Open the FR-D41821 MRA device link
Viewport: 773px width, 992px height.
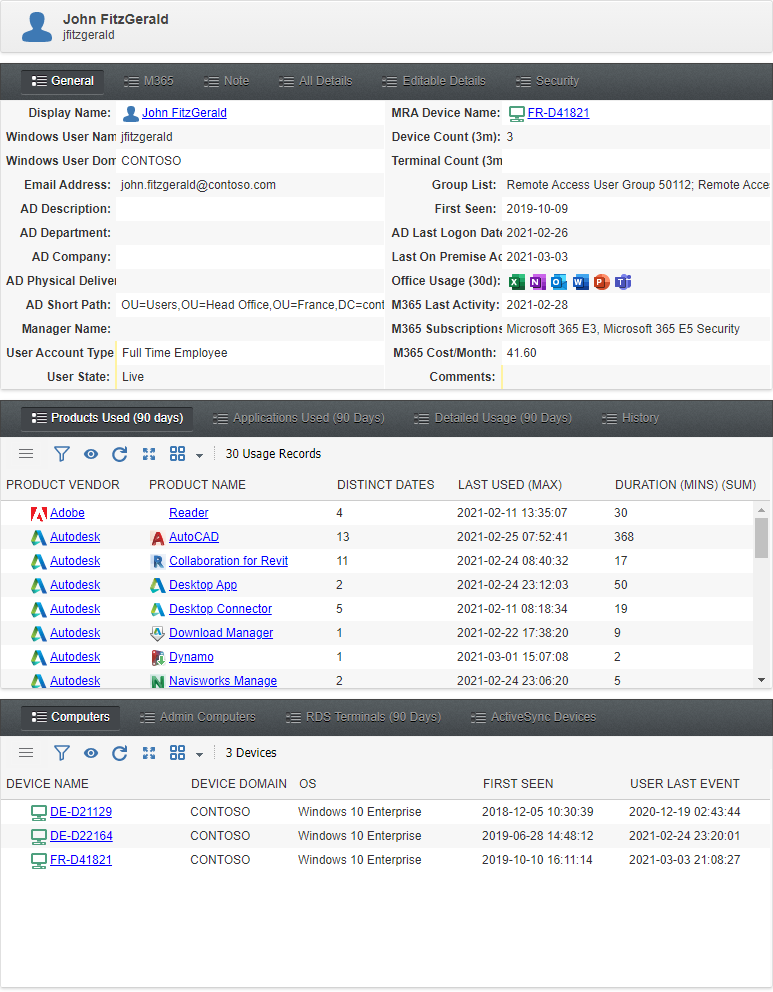559,113
